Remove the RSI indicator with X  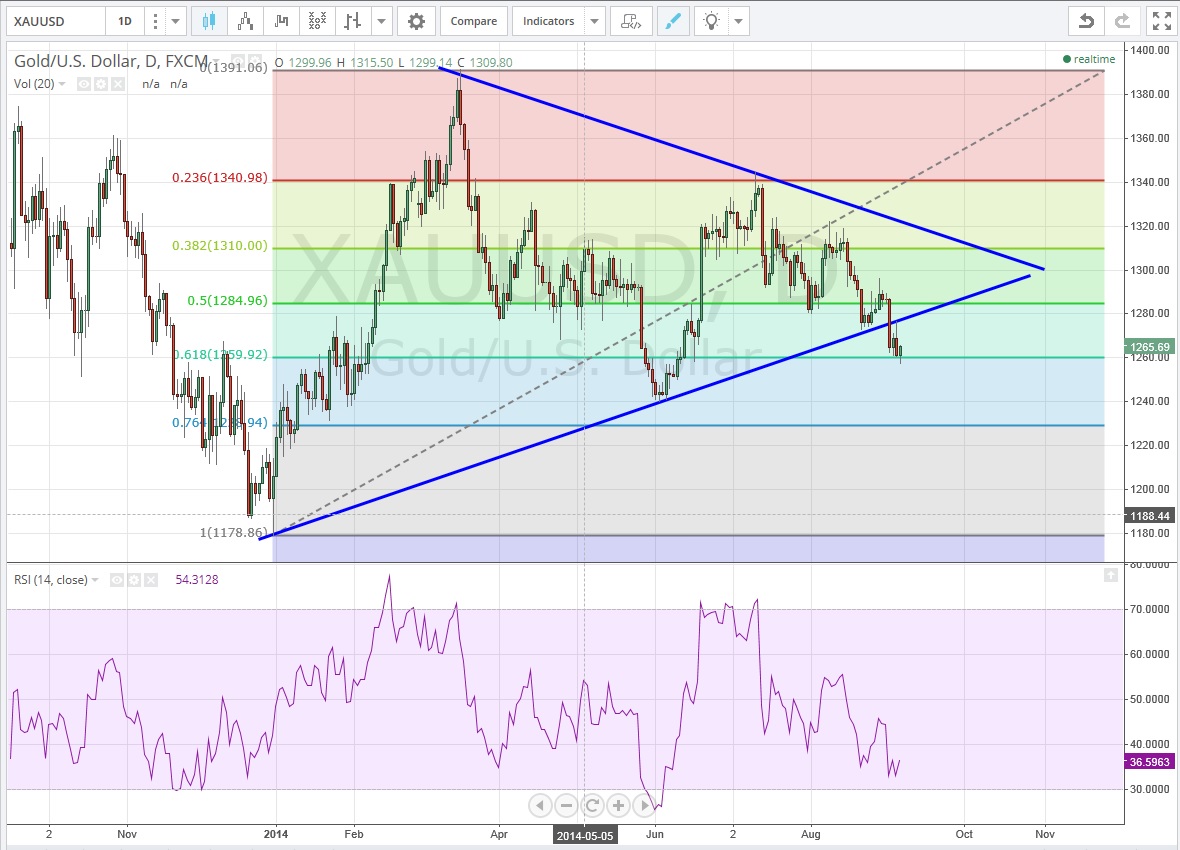pos(150,580)
